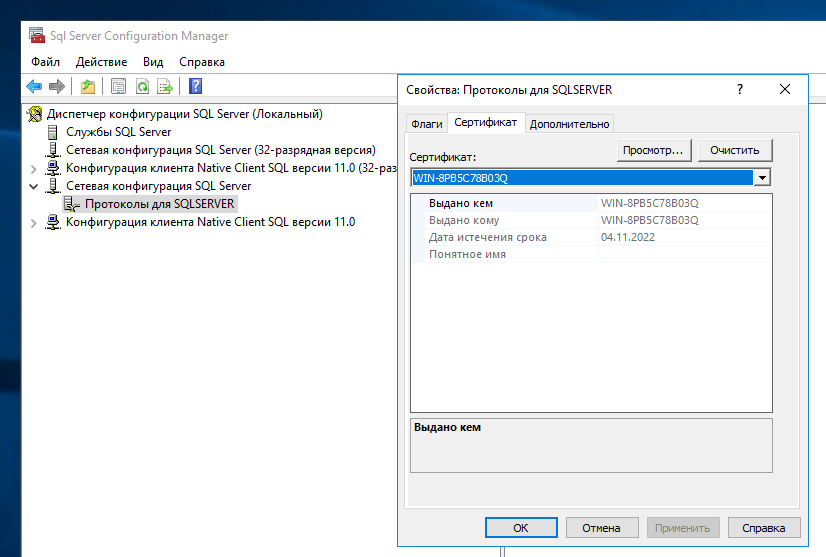This screenshot has width=826, height=557.
Task: Select the Сертификат tab
Action: pyautogui.click(x=486, y=122)
